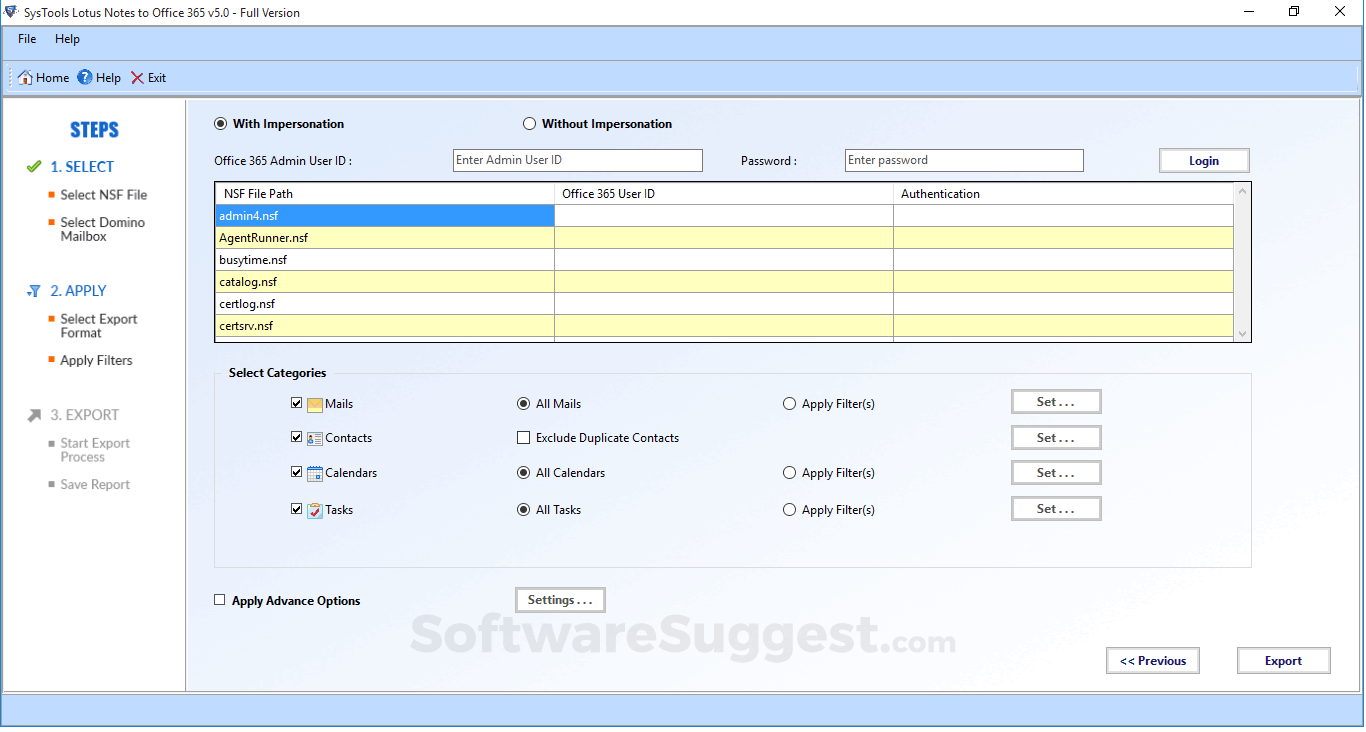
Task: Click the Authentication column header
Action: point(1064,194)
